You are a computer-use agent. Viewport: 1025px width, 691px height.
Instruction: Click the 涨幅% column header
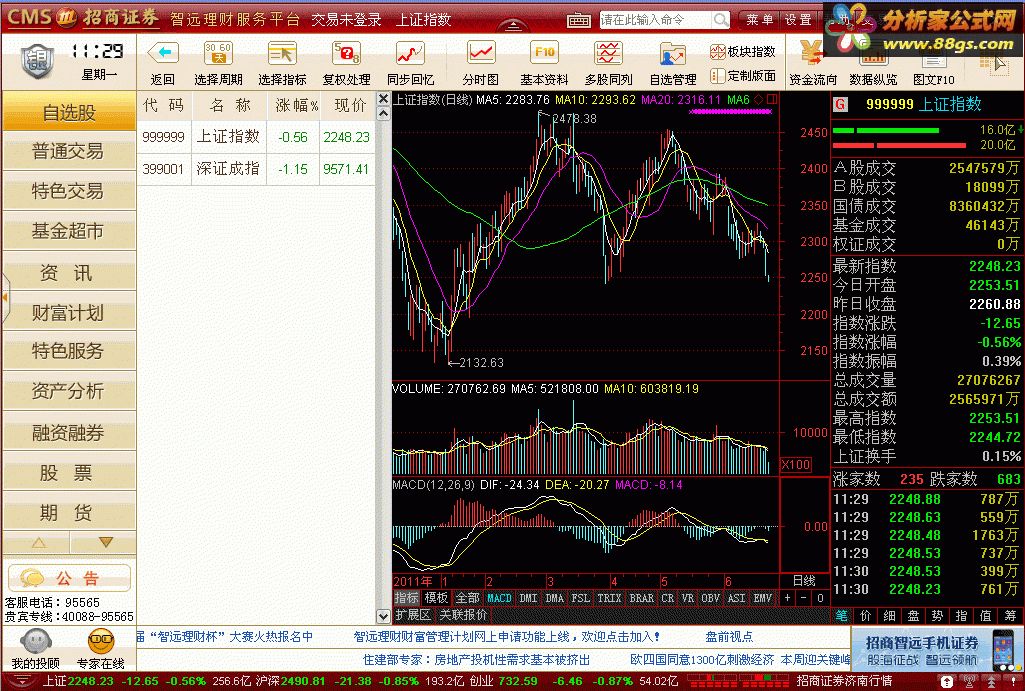(x=295, y=105)
